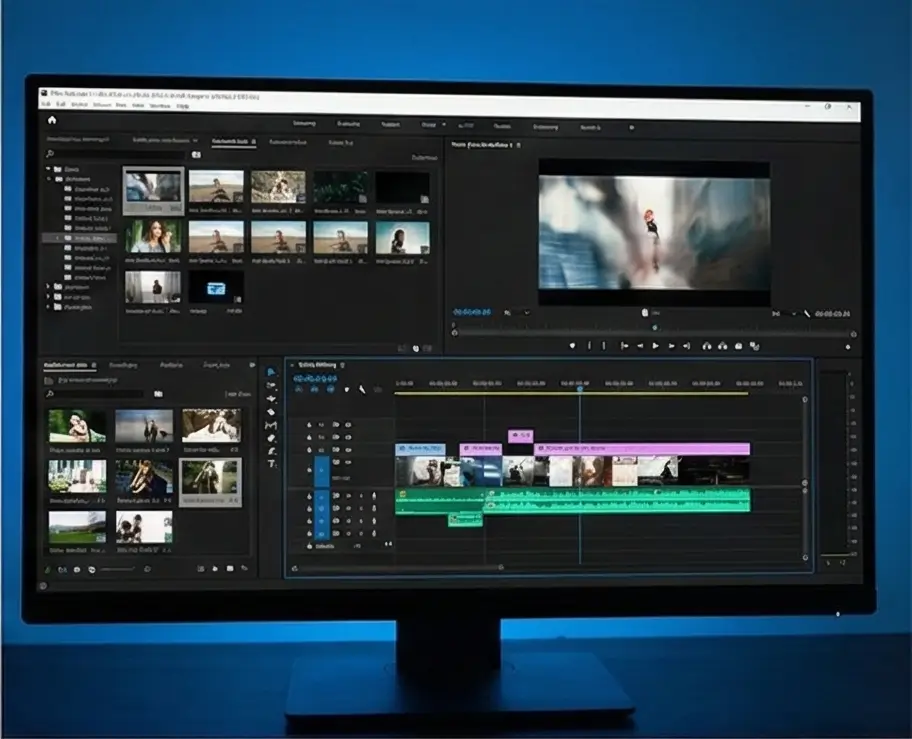The image size is (912, 739).
Task: Select the Selection arrow tool in timeline toolbar
Action: (271, 372)
